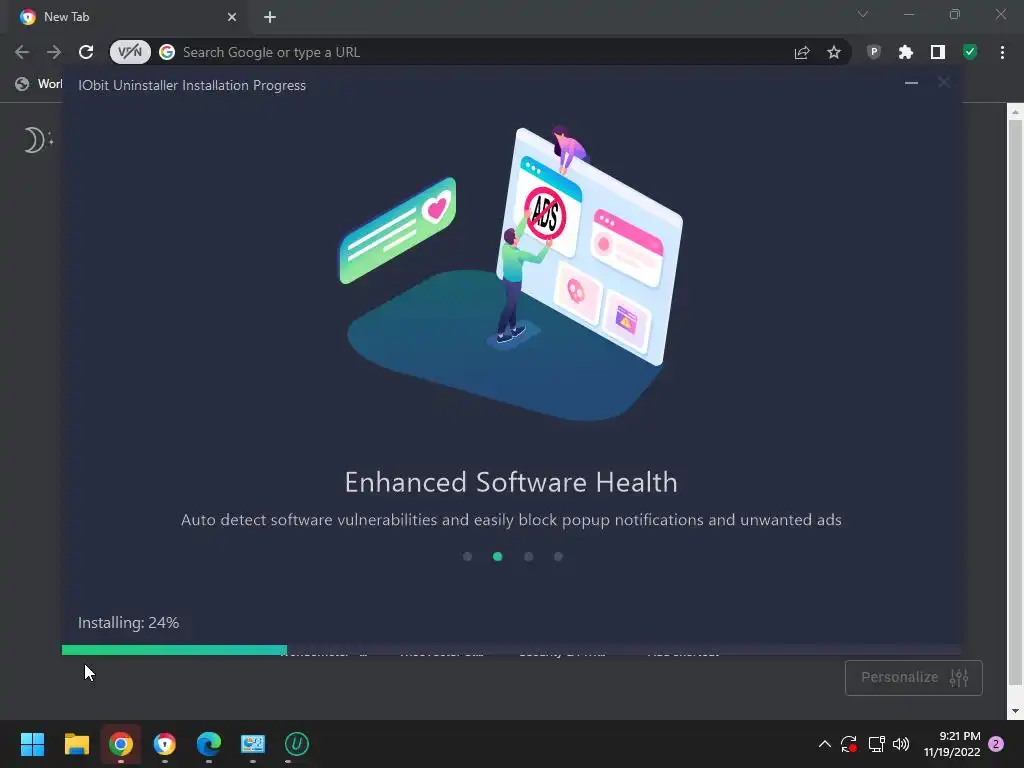Image resolution: width=1024 pixels, height=768 pixels.
Task: Select the first slide indicator dot
Action: point(468,556)
